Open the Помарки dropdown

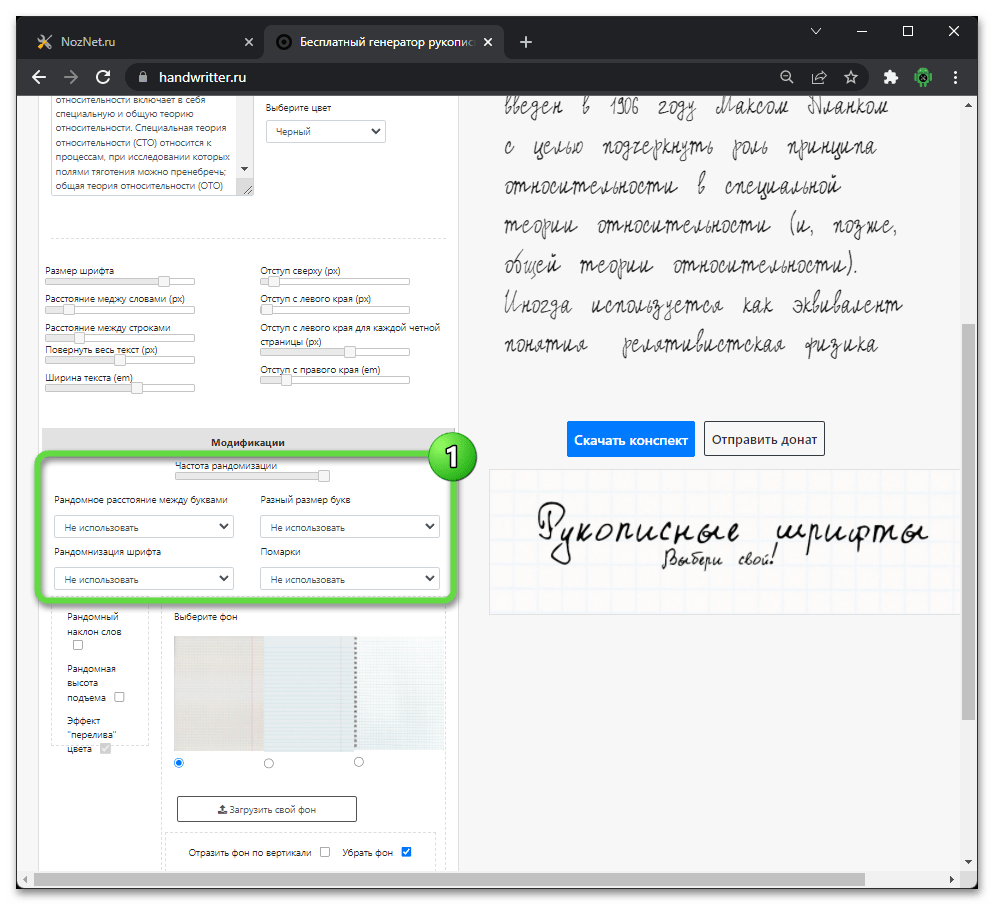coord(349,579)
